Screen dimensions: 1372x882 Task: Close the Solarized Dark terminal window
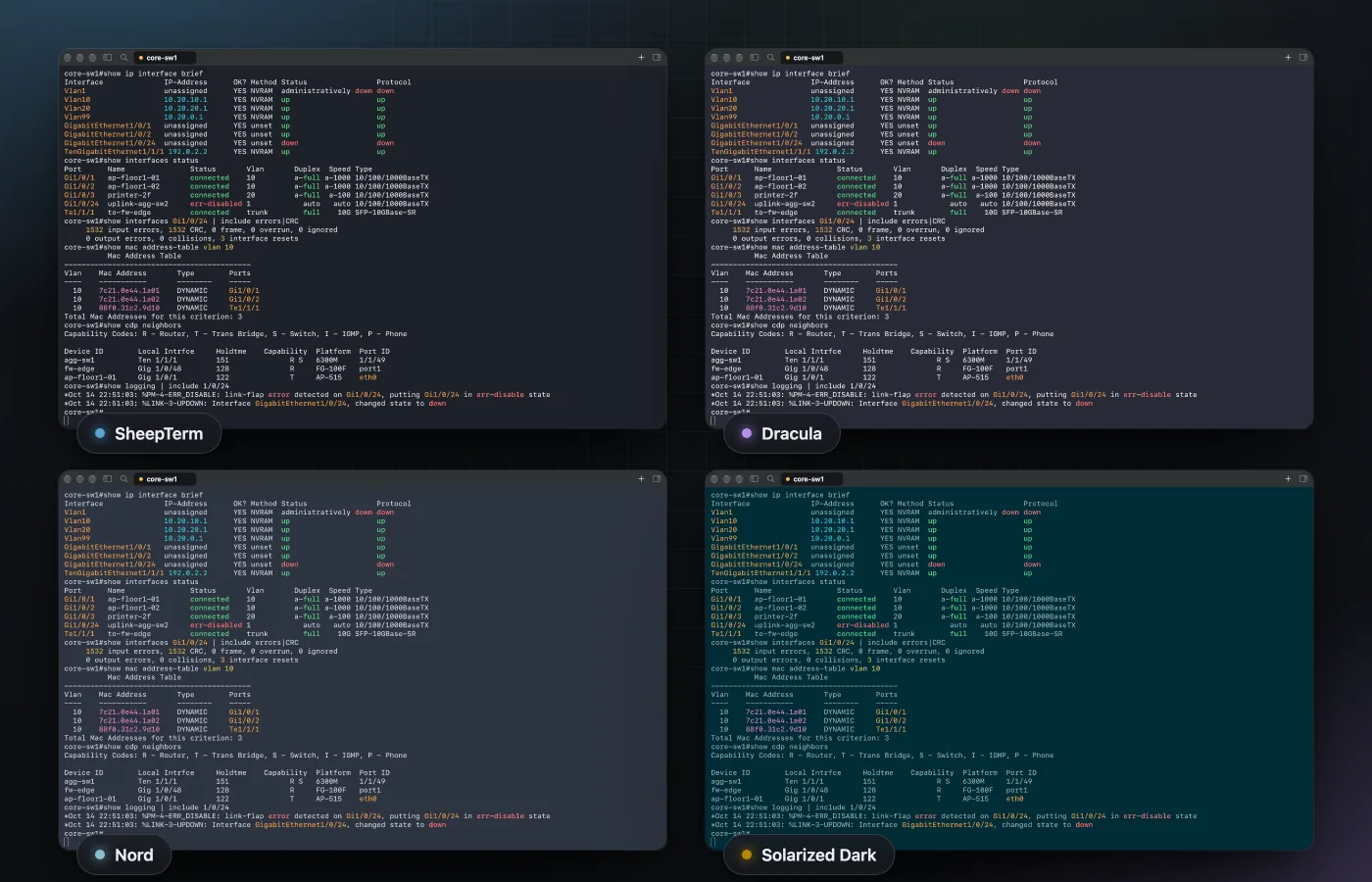pos(714,479)
